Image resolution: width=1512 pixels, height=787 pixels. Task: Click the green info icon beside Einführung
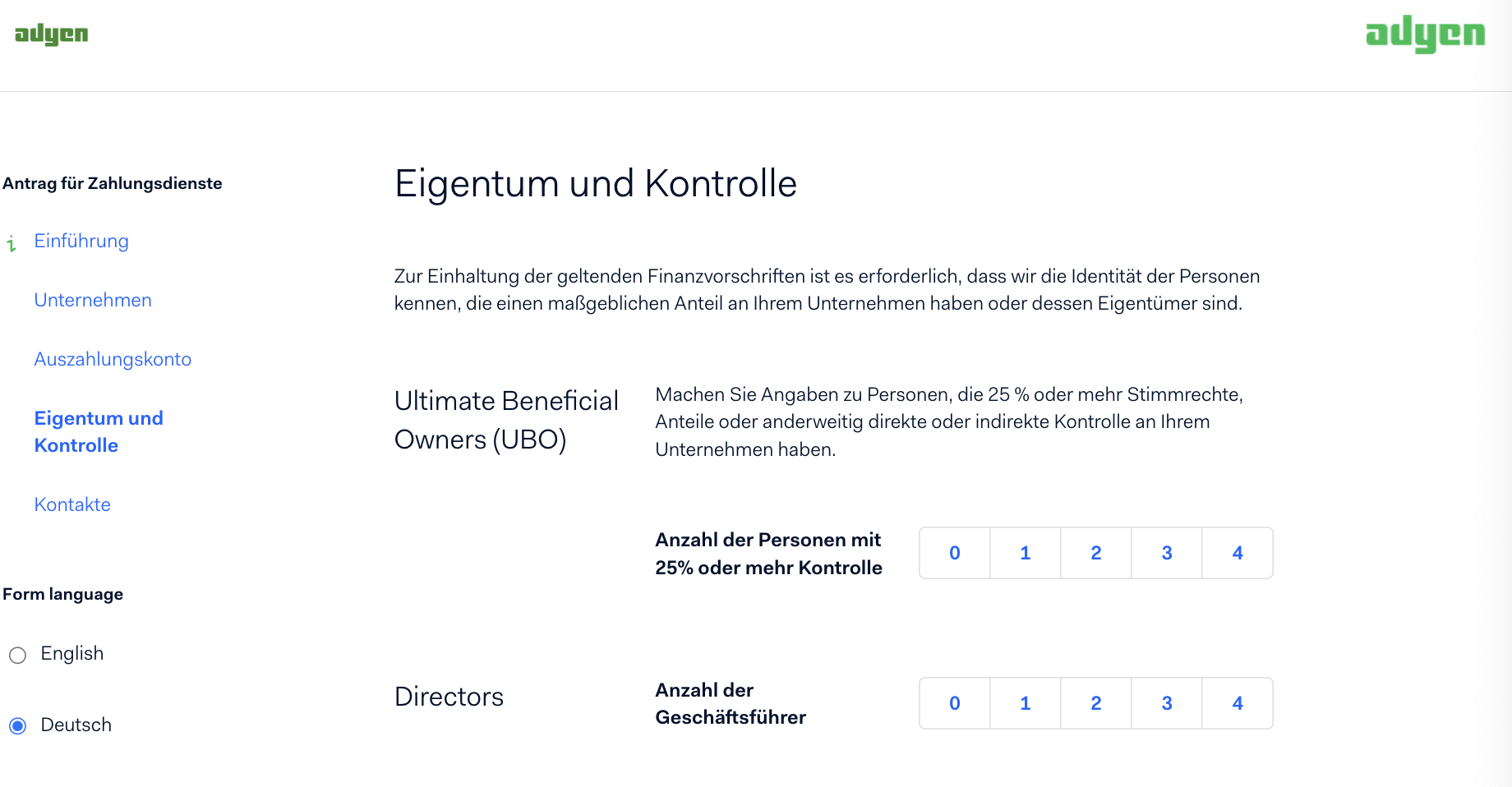point(12,243)
